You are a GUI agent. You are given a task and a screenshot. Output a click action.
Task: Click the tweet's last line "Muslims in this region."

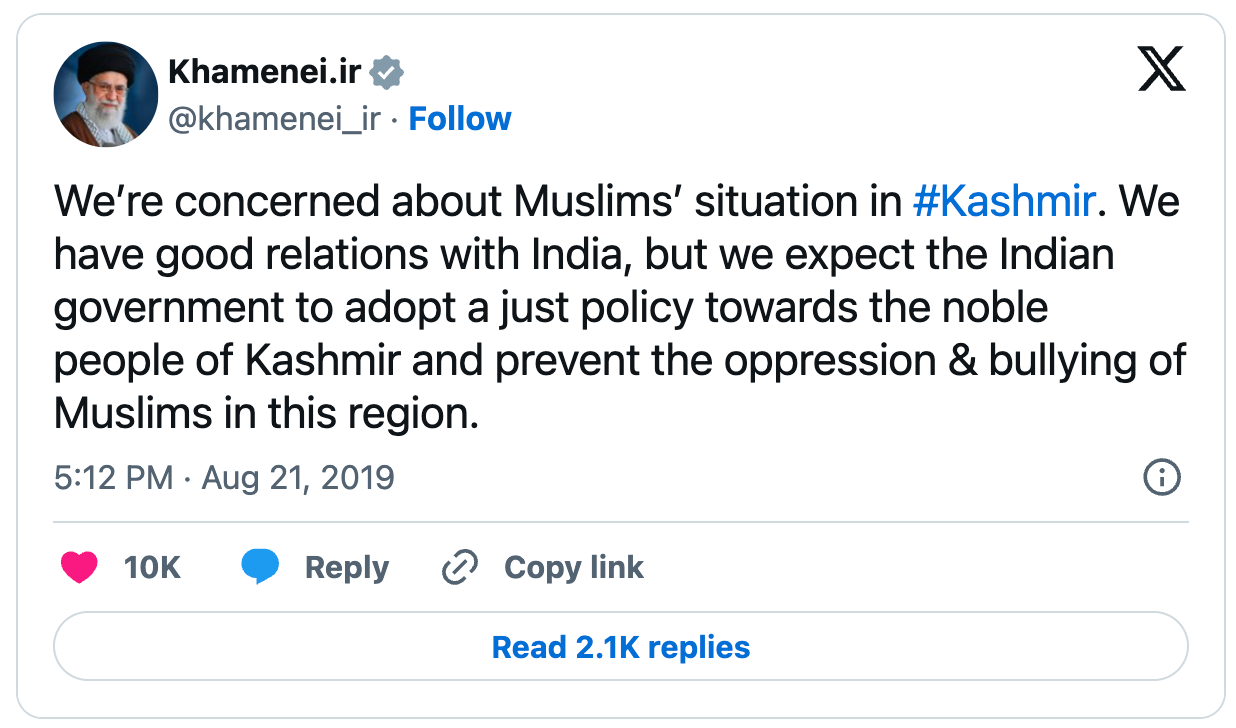[x=266, y=413]
